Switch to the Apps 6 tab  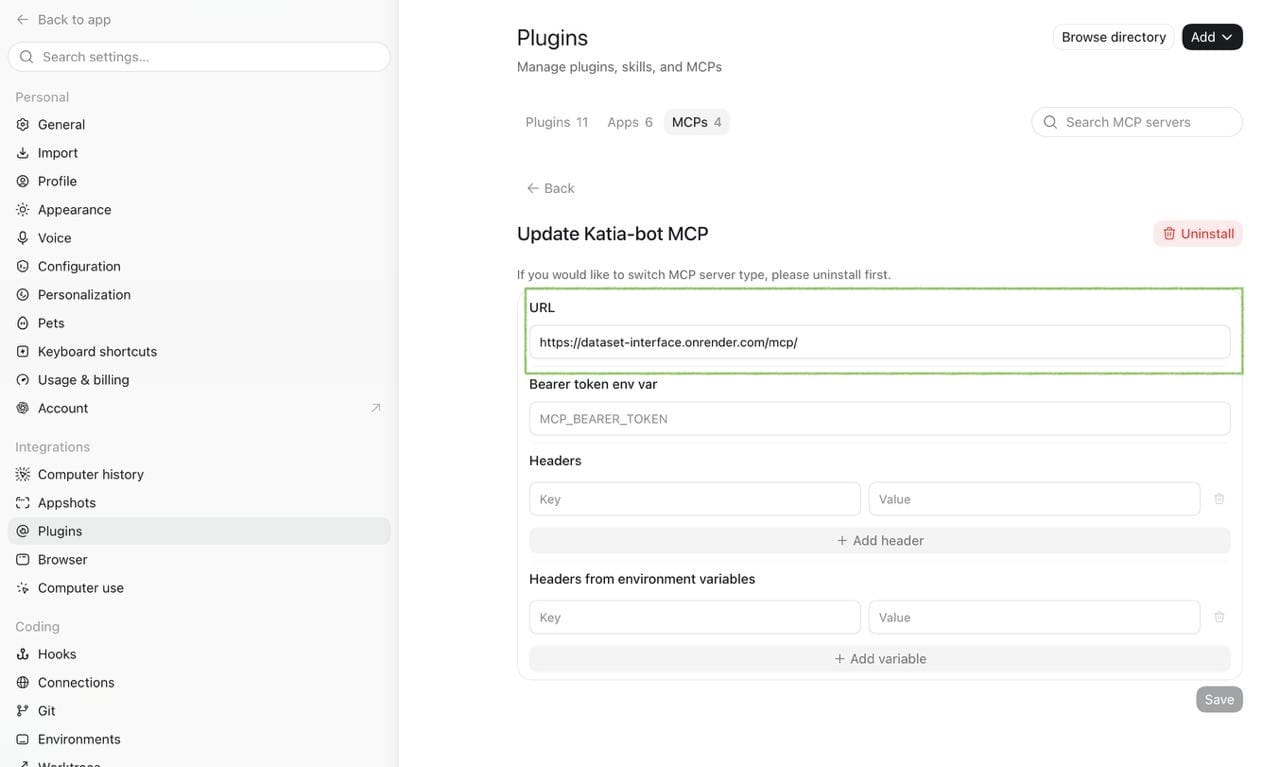point(630,122)
